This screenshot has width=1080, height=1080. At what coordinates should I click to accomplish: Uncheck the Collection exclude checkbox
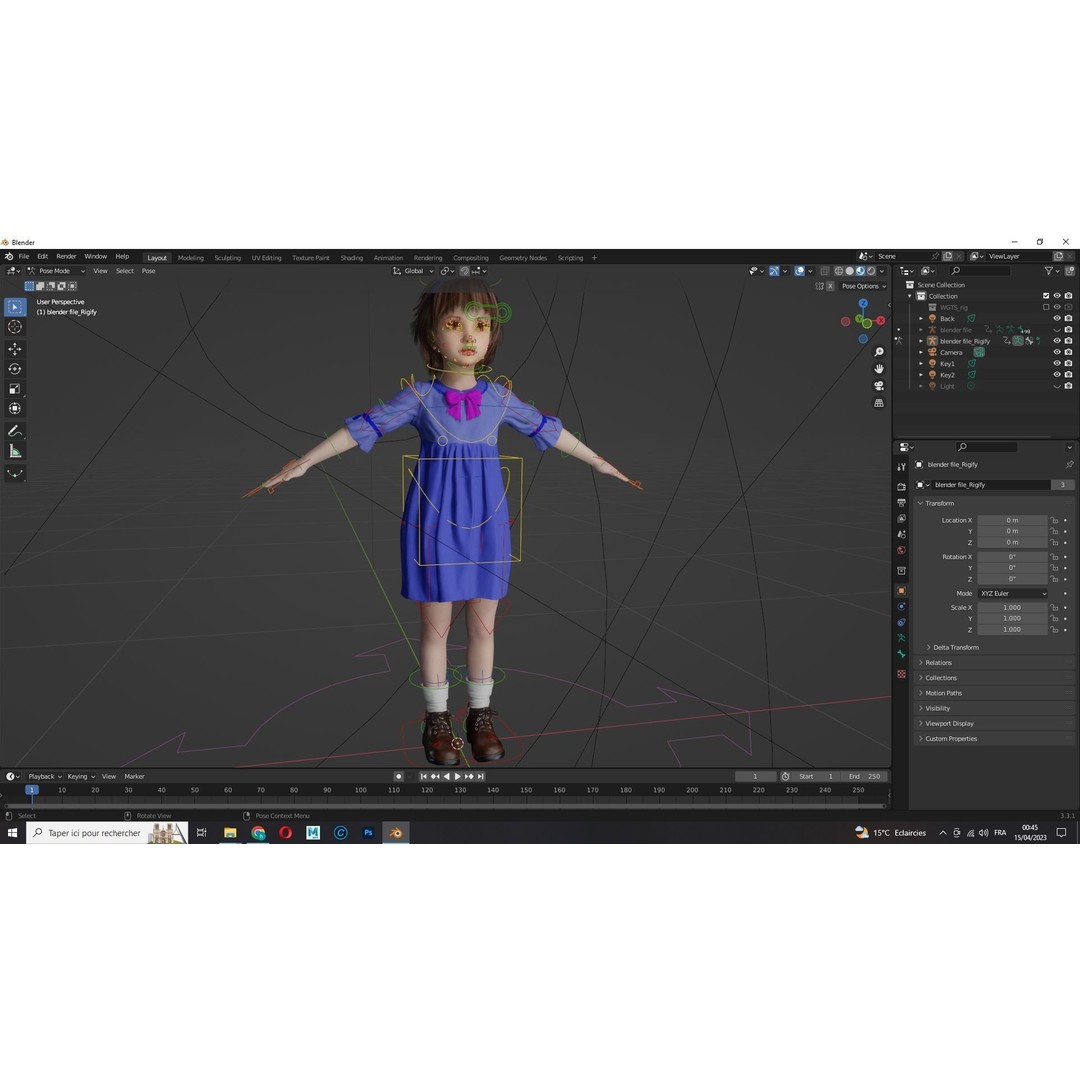click(x=1046, y=296)
